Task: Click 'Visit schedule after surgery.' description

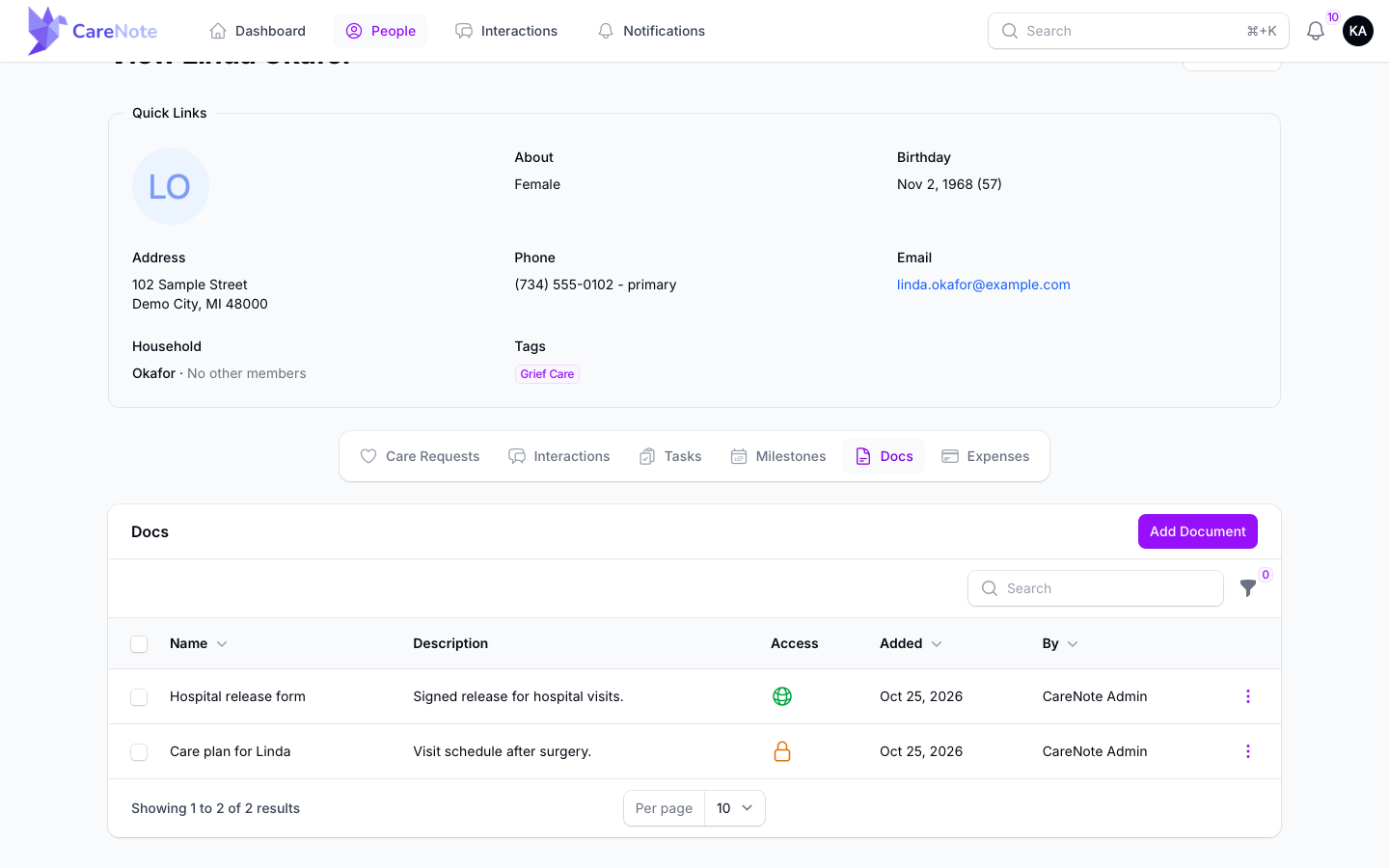Action: coord(503,751)
